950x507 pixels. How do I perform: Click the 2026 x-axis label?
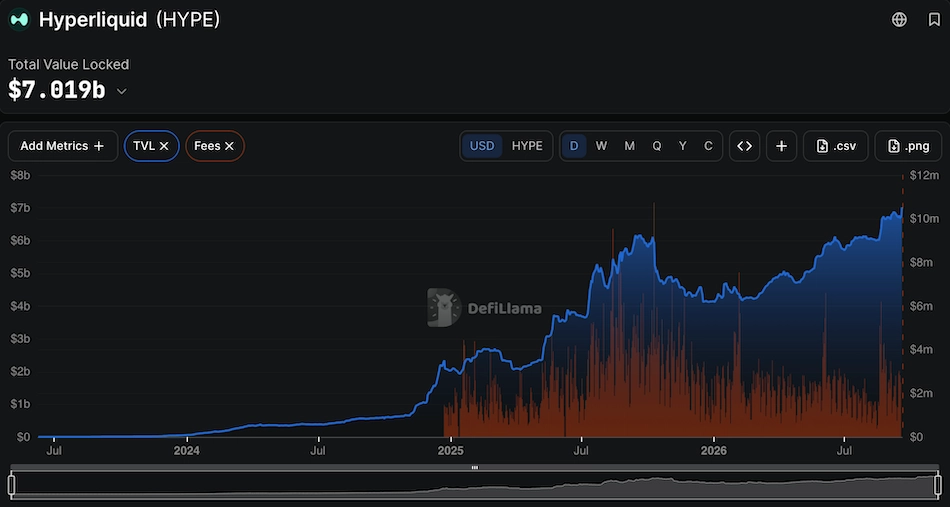(714, 451)
